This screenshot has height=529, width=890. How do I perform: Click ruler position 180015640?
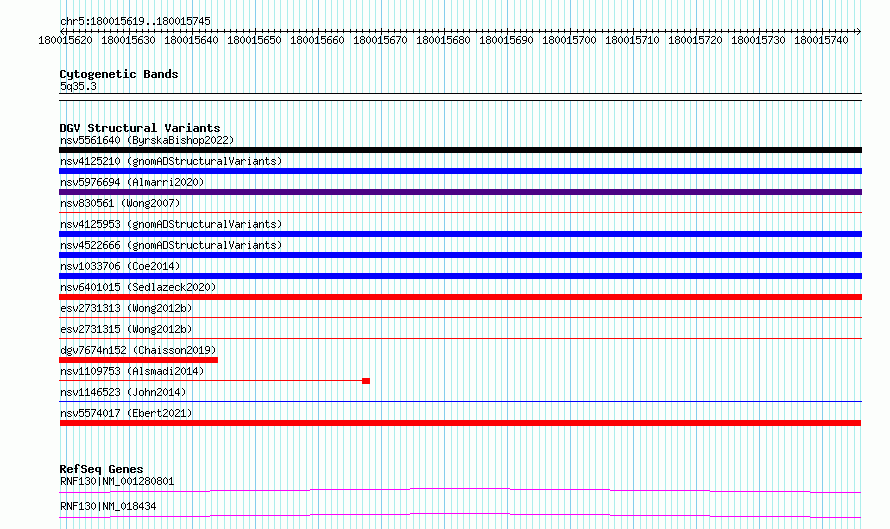[191, 40]
